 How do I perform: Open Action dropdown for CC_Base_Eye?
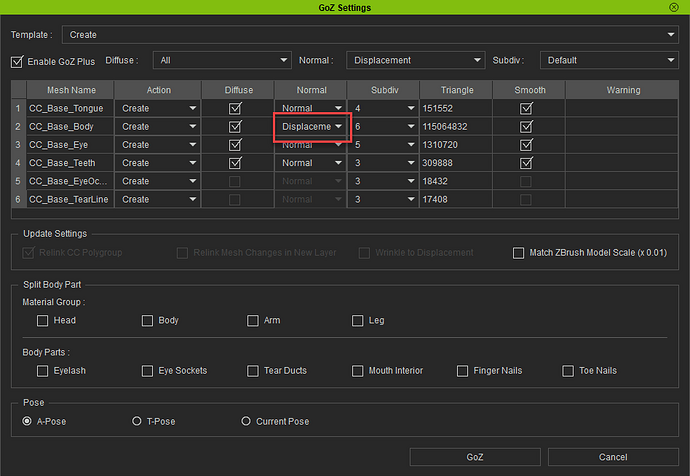point(158,145)
